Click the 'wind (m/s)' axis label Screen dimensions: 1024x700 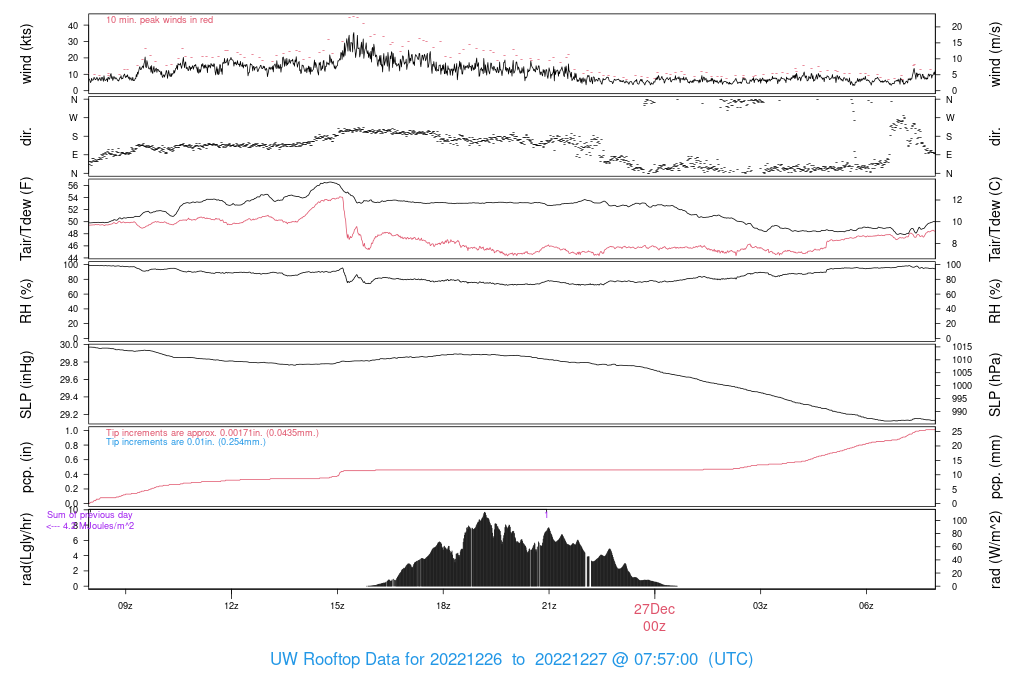tap(995, 54)
